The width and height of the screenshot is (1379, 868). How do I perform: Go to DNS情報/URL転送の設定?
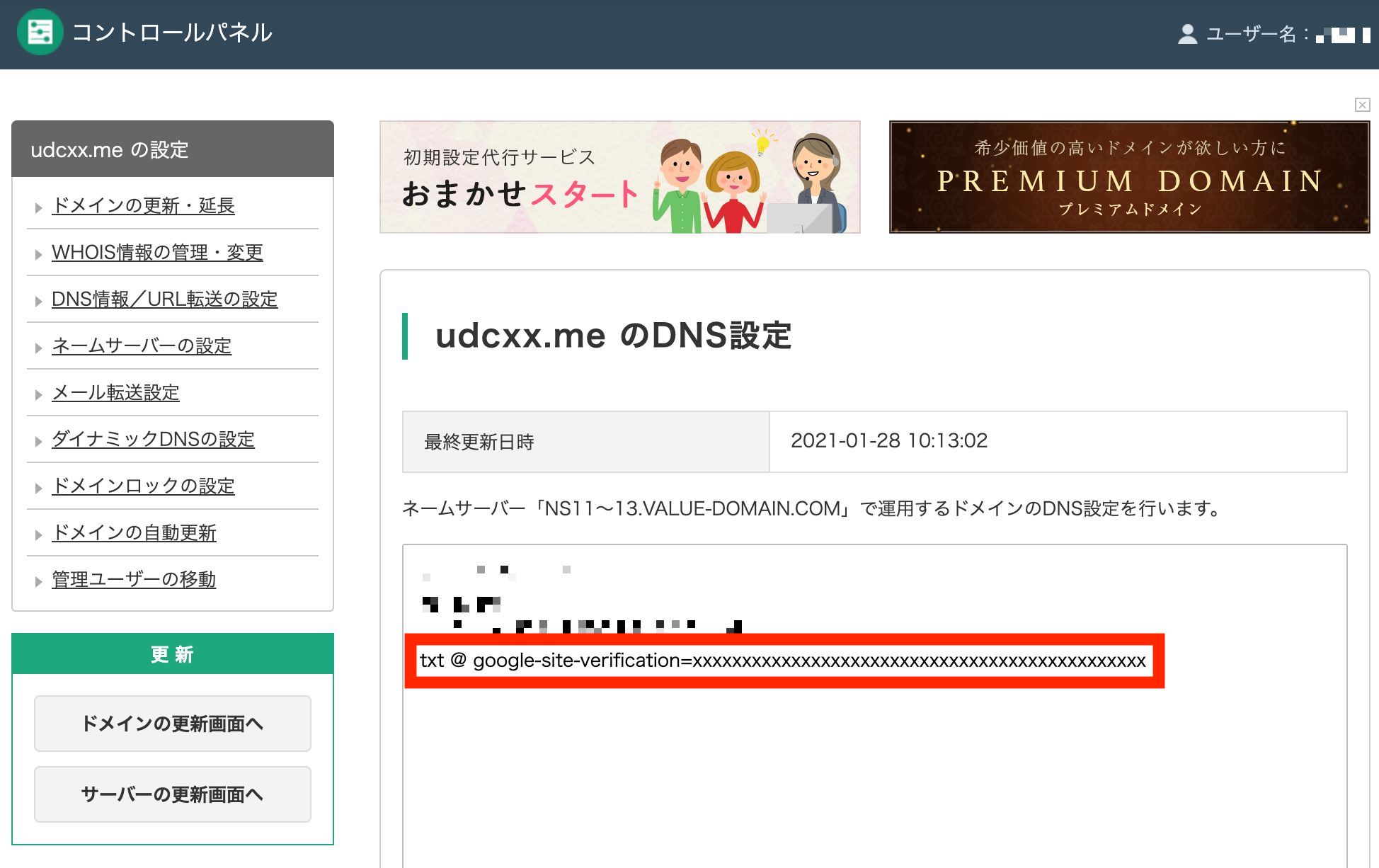[164, 299]
